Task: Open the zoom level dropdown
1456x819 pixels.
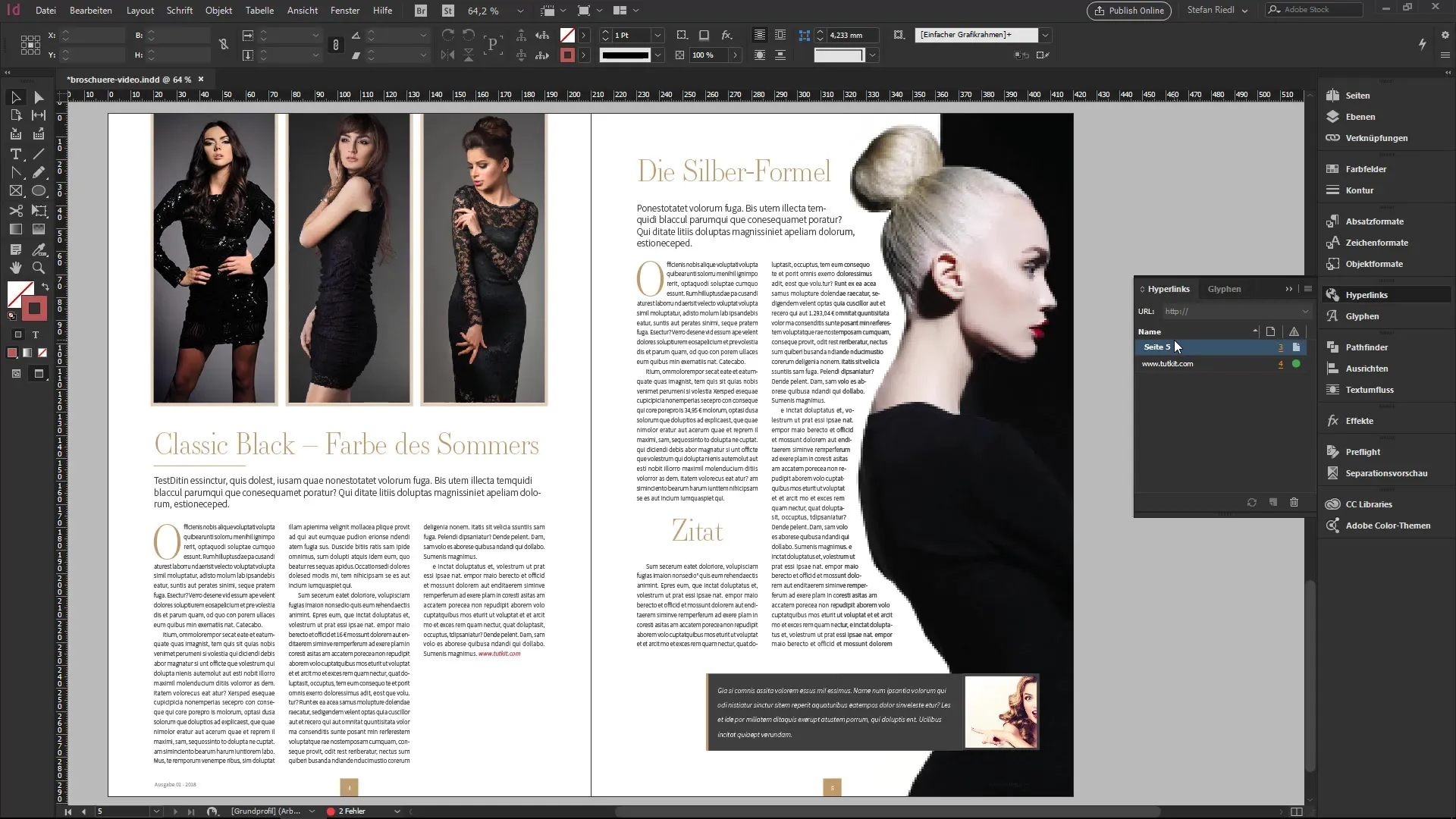Action: [520, 11]
